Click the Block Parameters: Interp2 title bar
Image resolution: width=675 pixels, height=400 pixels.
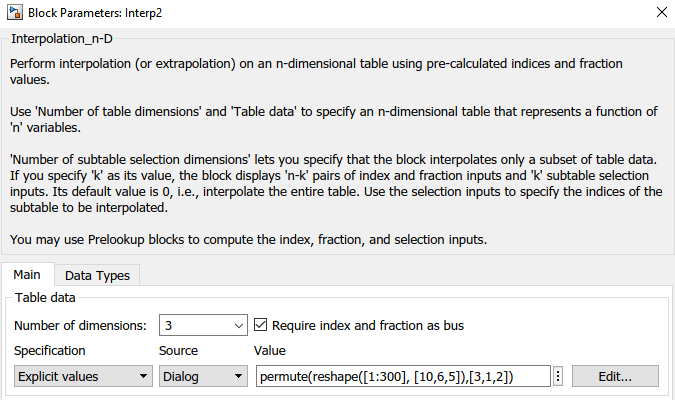[300, 13]
